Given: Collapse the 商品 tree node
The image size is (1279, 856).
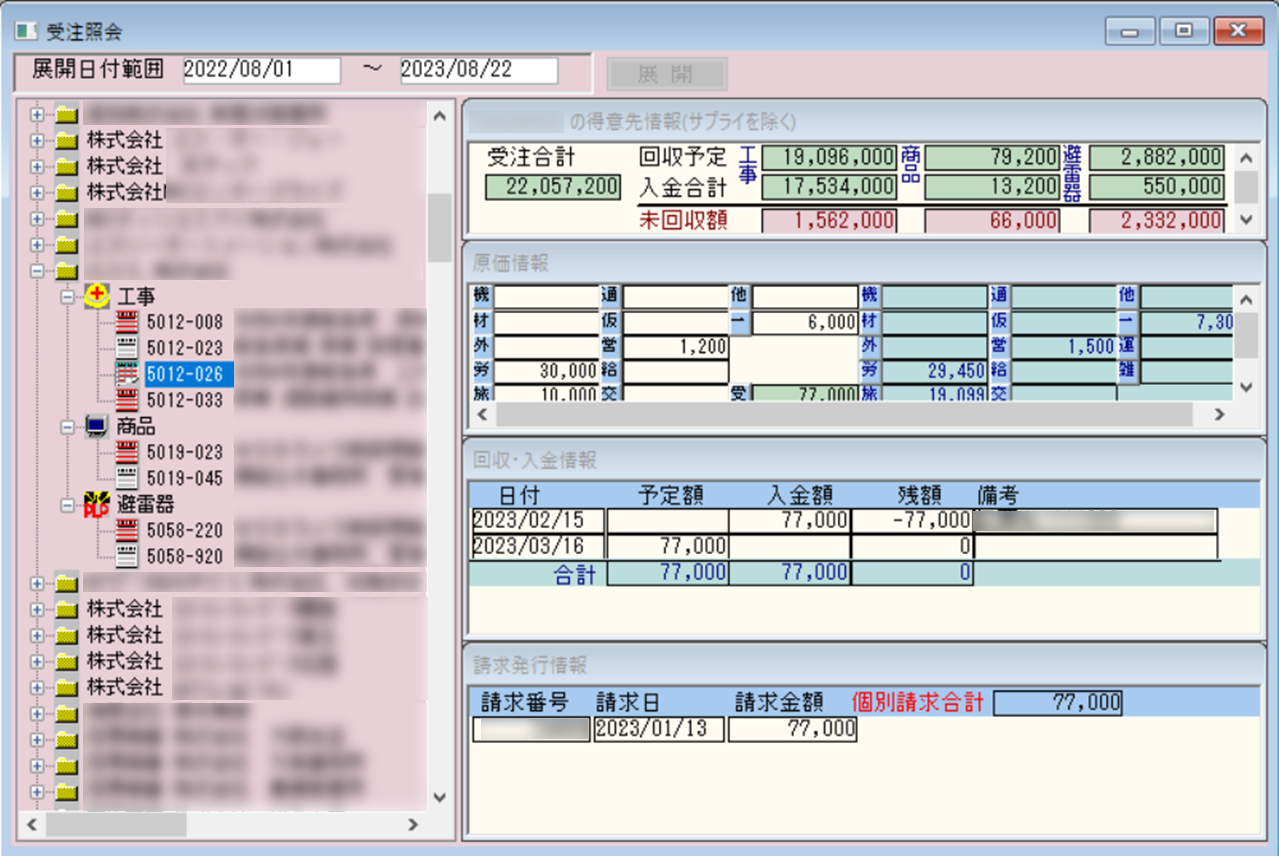Looking at the screenshot, I should pyautogui.click(x=66, y=427).
